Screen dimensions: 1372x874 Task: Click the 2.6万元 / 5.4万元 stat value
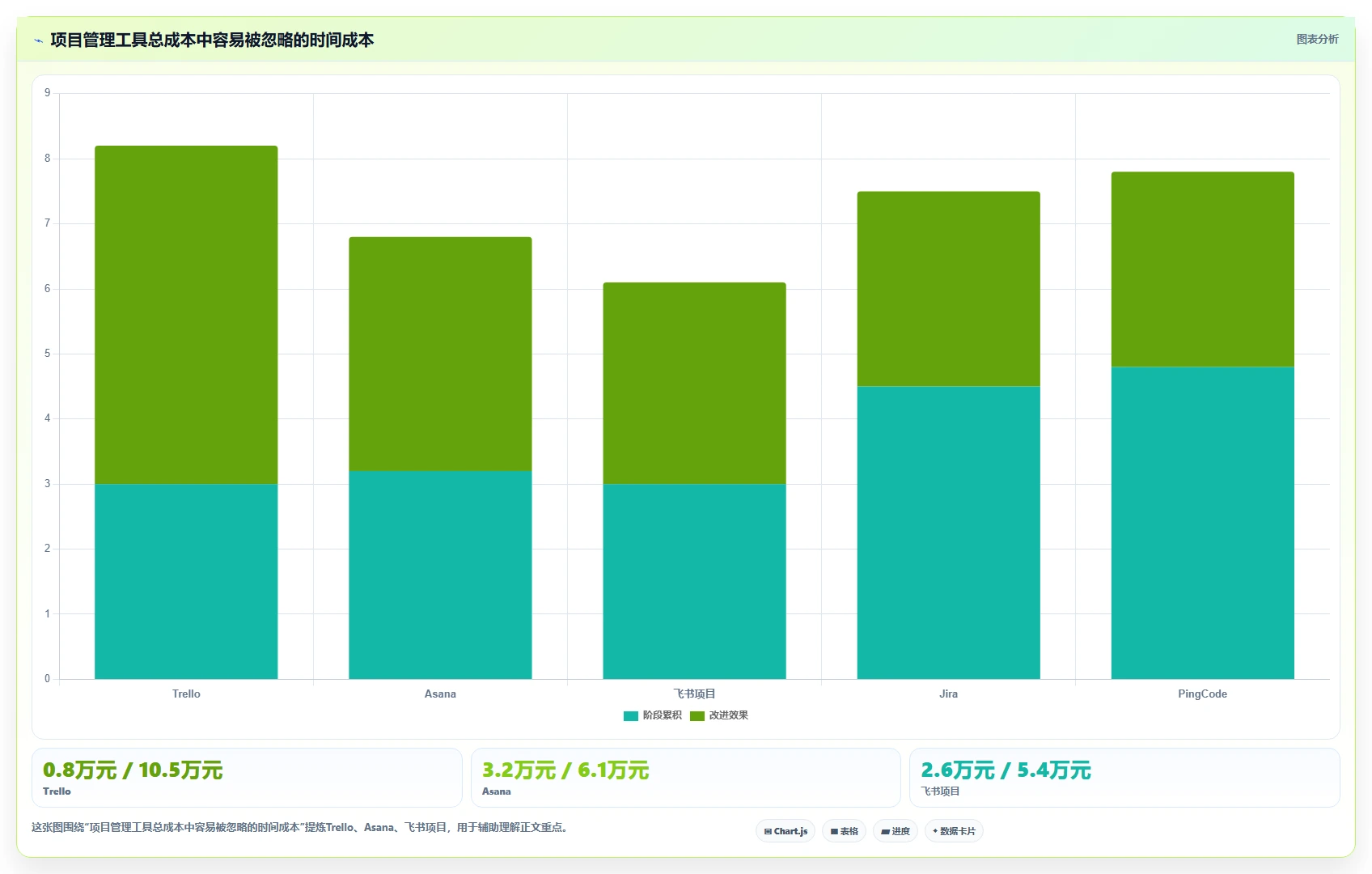[1006, 770]
